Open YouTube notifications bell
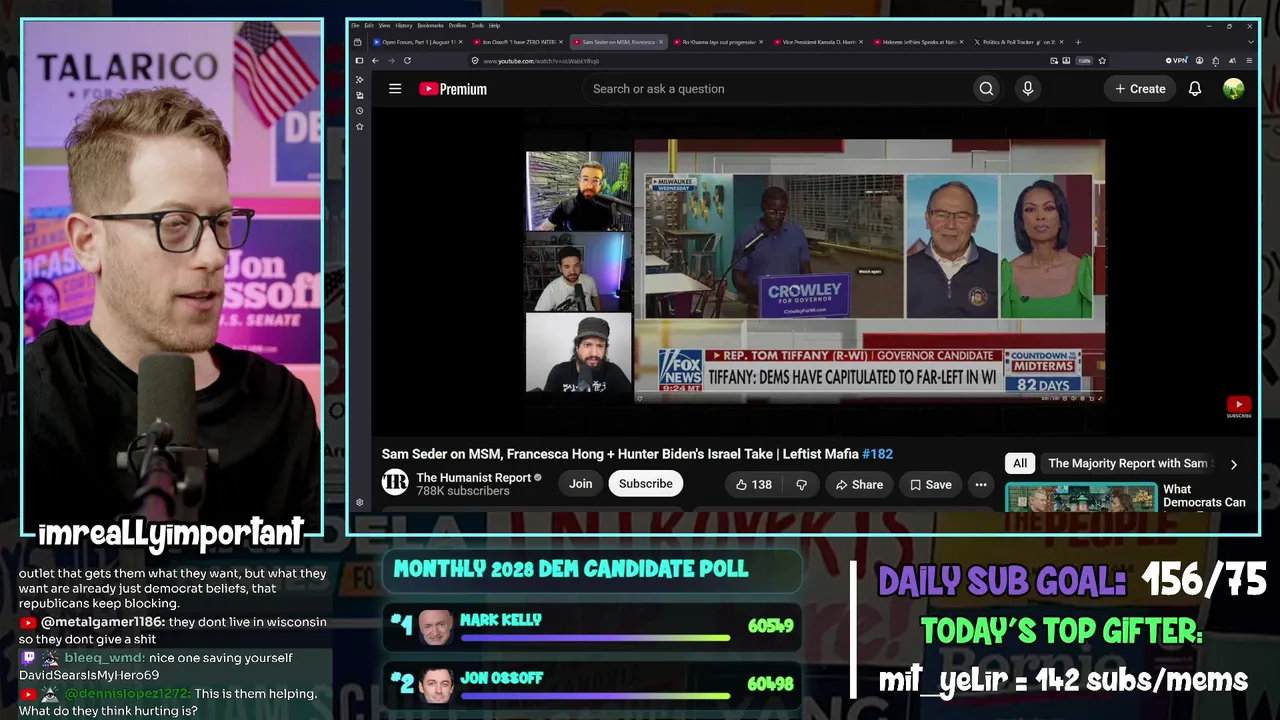This screenshot has height=720, width=1280. coord(1194,89)
